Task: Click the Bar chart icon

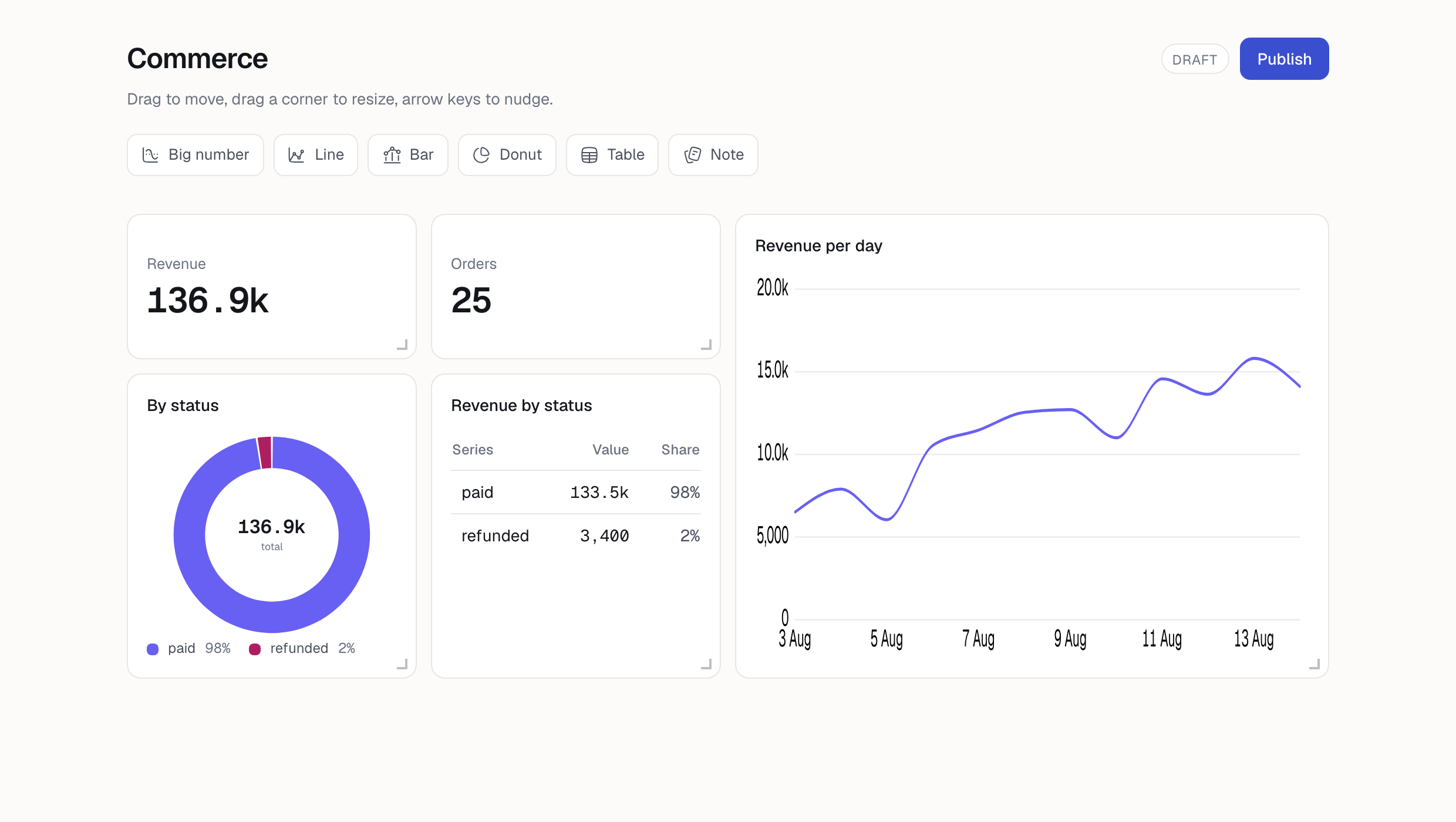Action: coord(392,155)
